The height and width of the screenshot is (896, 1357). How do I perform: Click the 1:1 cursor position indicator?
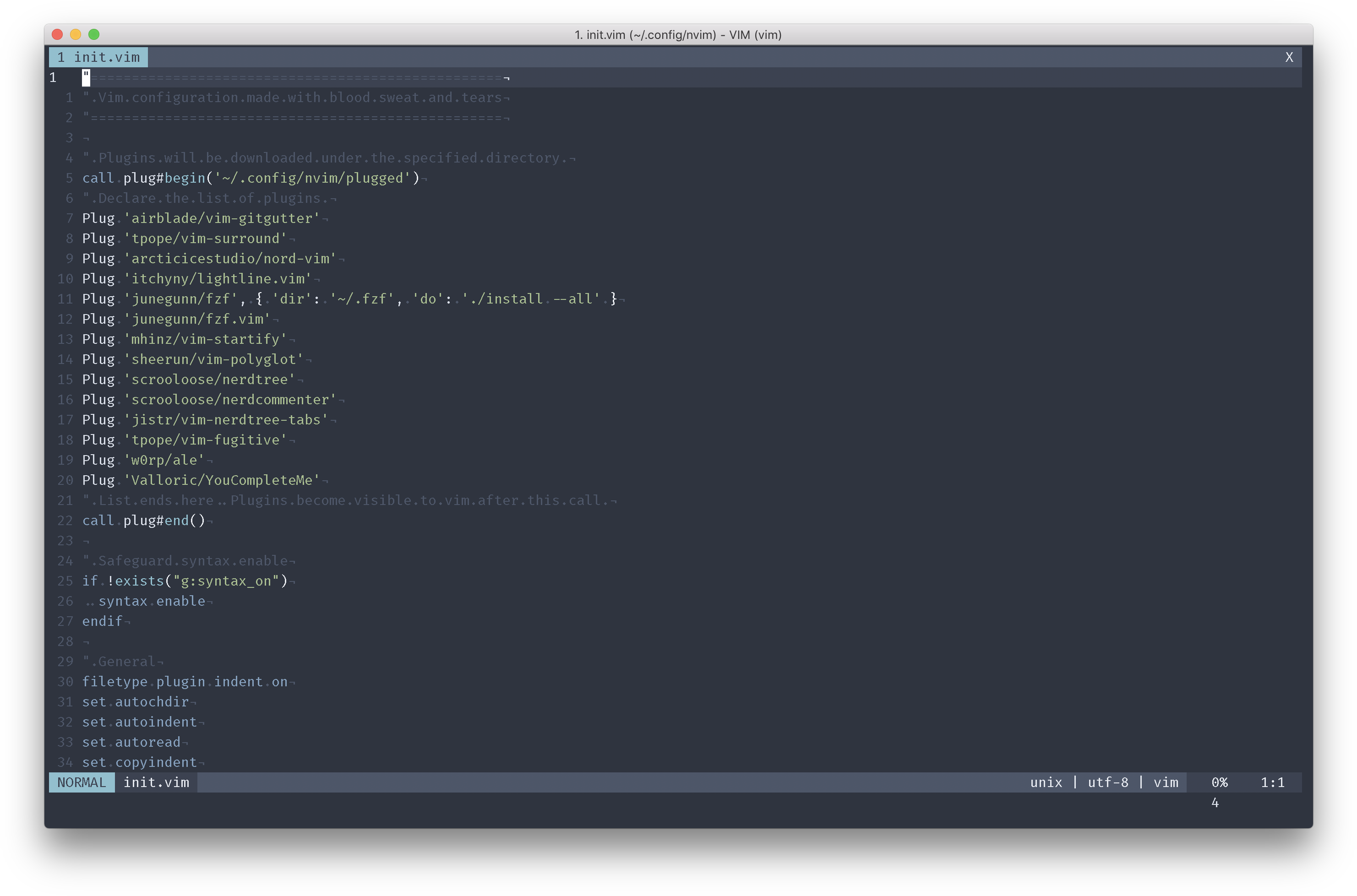(x=1272, y=782)
